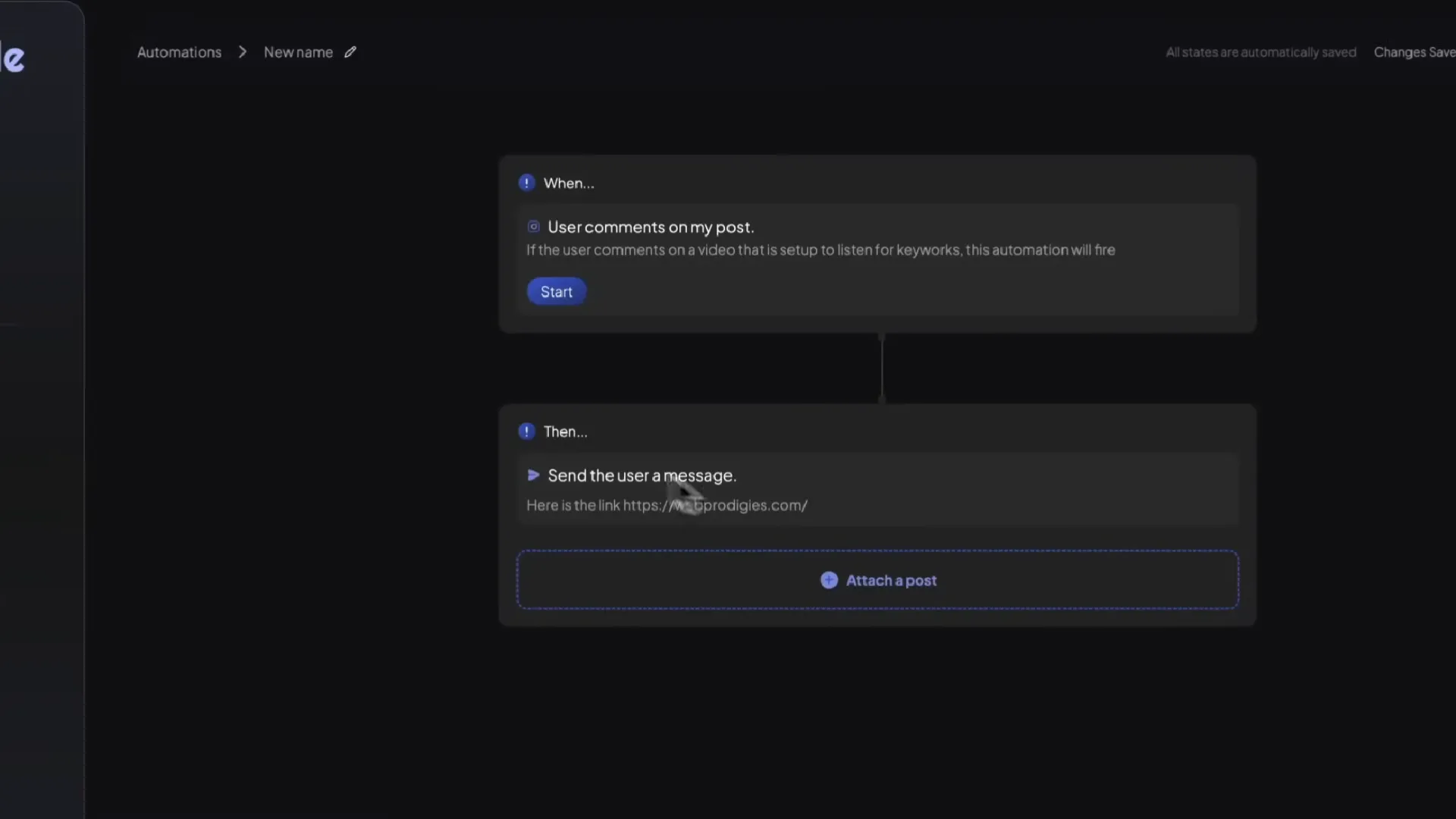
Task: Click the When... heading label
Action: click(569, 183)
